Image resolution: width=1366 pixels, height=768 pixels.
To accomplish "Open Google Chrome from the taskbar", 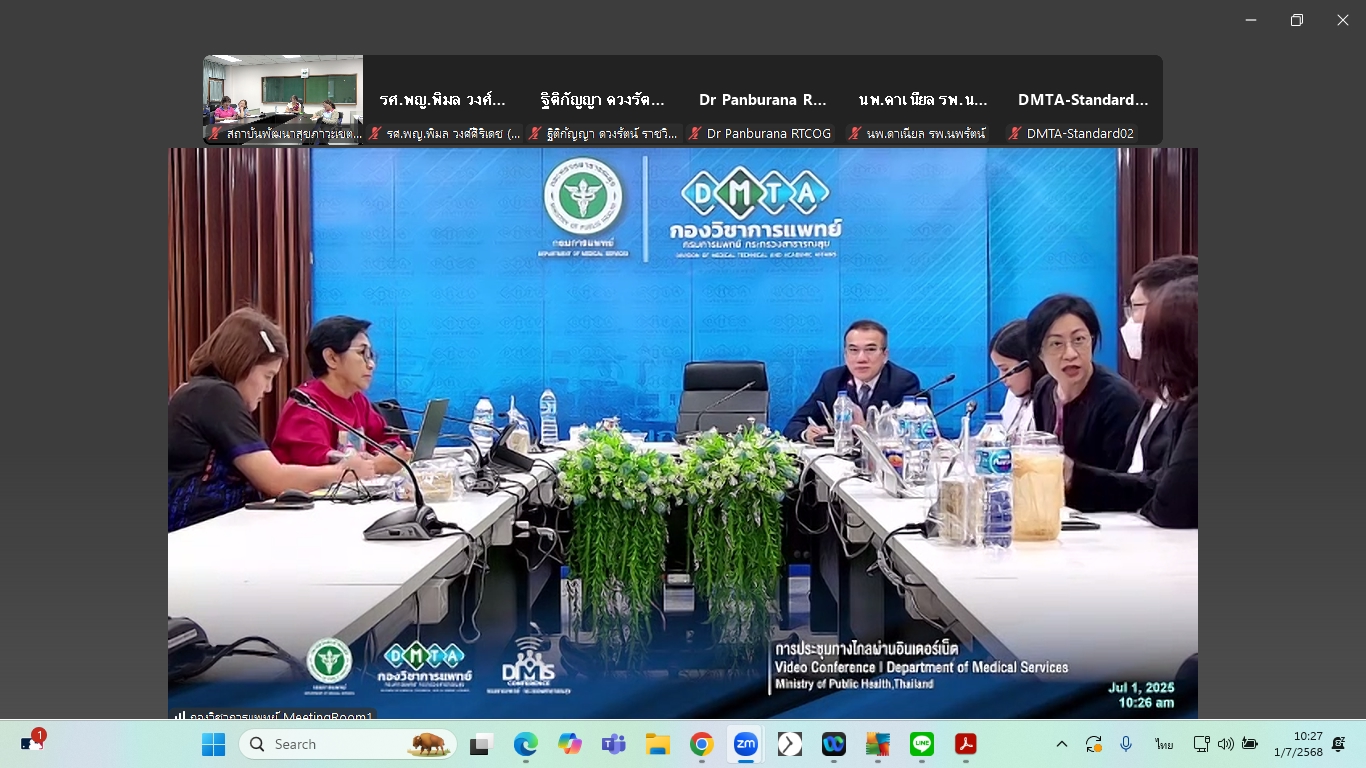I will tap(701, 744).
